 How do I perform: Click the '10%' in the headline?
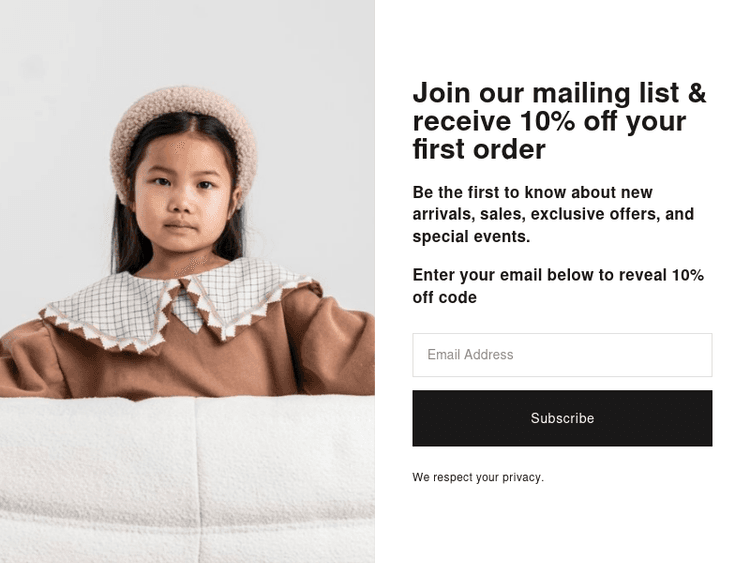(x=547, y=121)
